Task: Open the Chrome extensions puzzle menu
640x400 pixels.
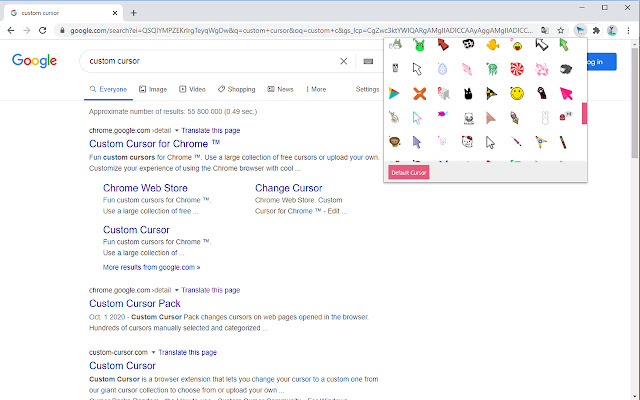Action: [x=596, y=30]
